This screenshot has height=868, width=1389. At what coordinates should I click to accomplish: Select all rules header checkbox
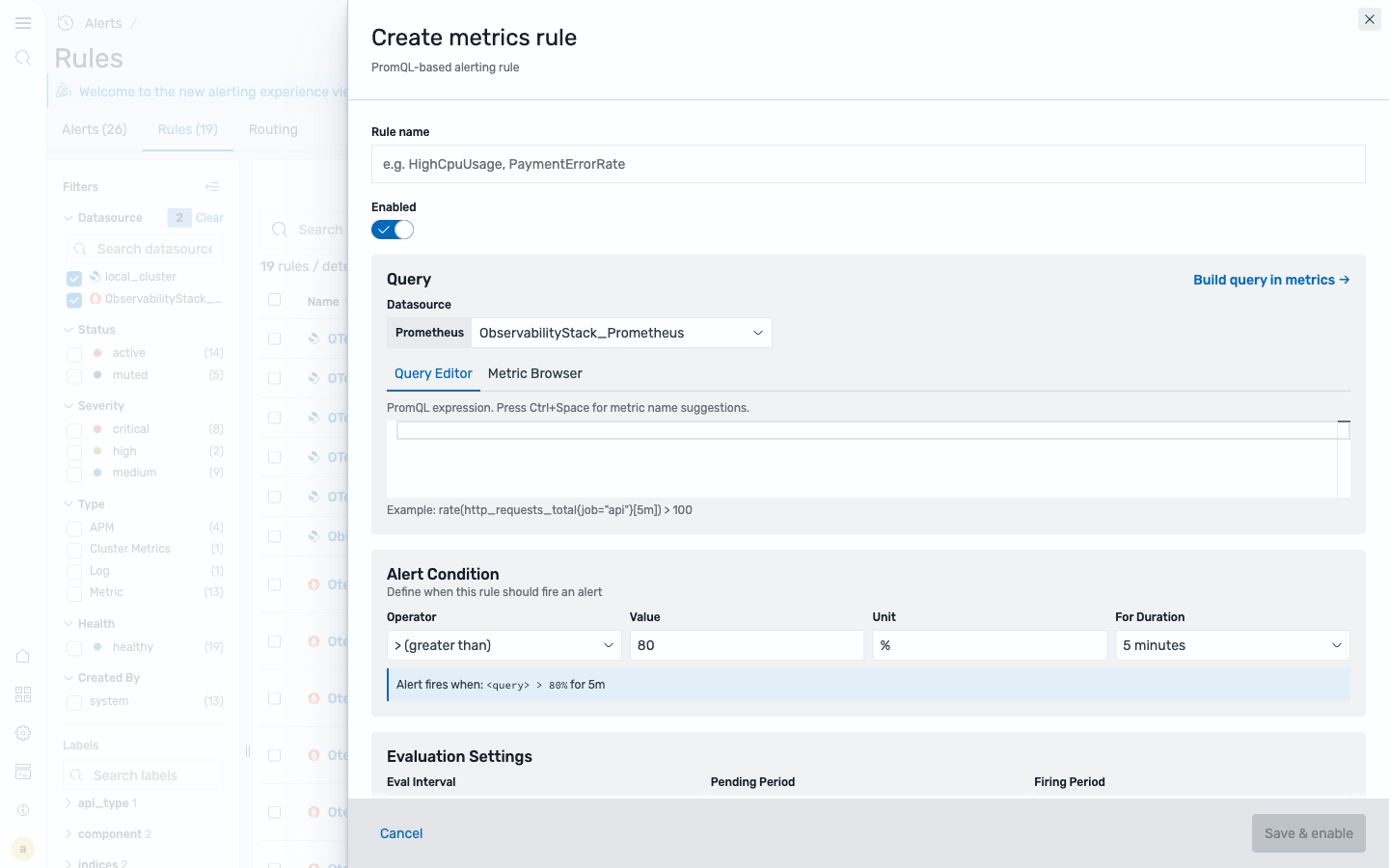tap(275, 300)
